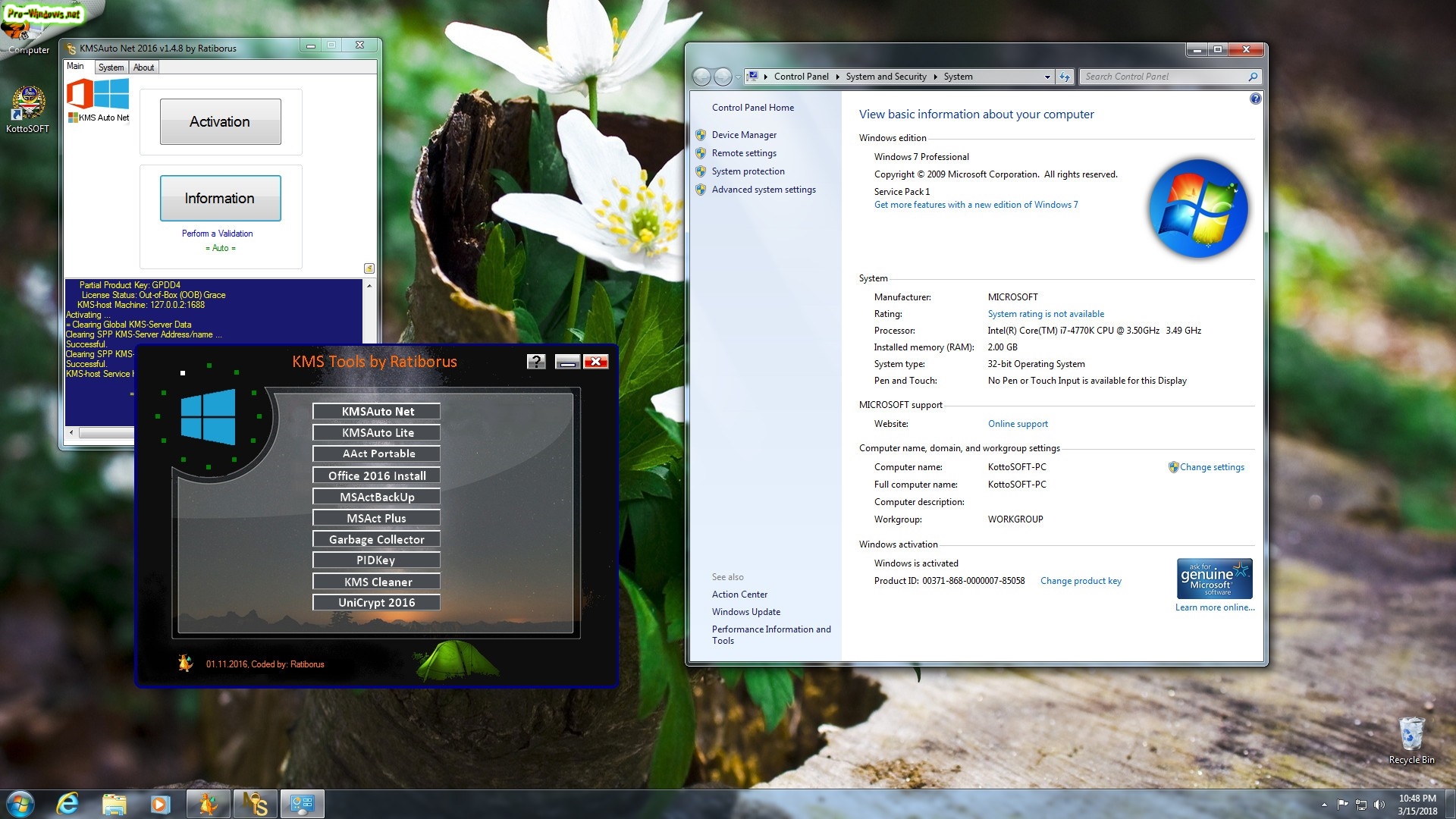This screenshot has width=1456, height=819.
Task: Switch to the System tab in KMSAuto
Action: tap(111, 67)
